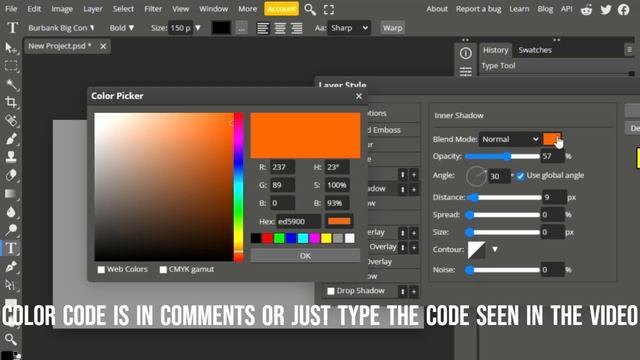640x360 pixels.
Task: Switch to the History tab
Action: pyautogui.click(x=496, y=50)
